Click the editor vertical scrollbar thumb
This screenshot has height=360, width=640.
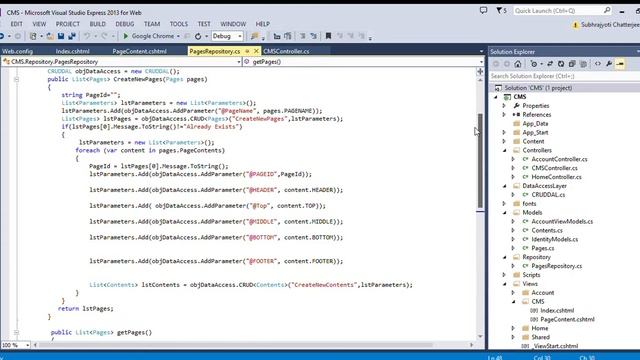(x=480, y=161)
